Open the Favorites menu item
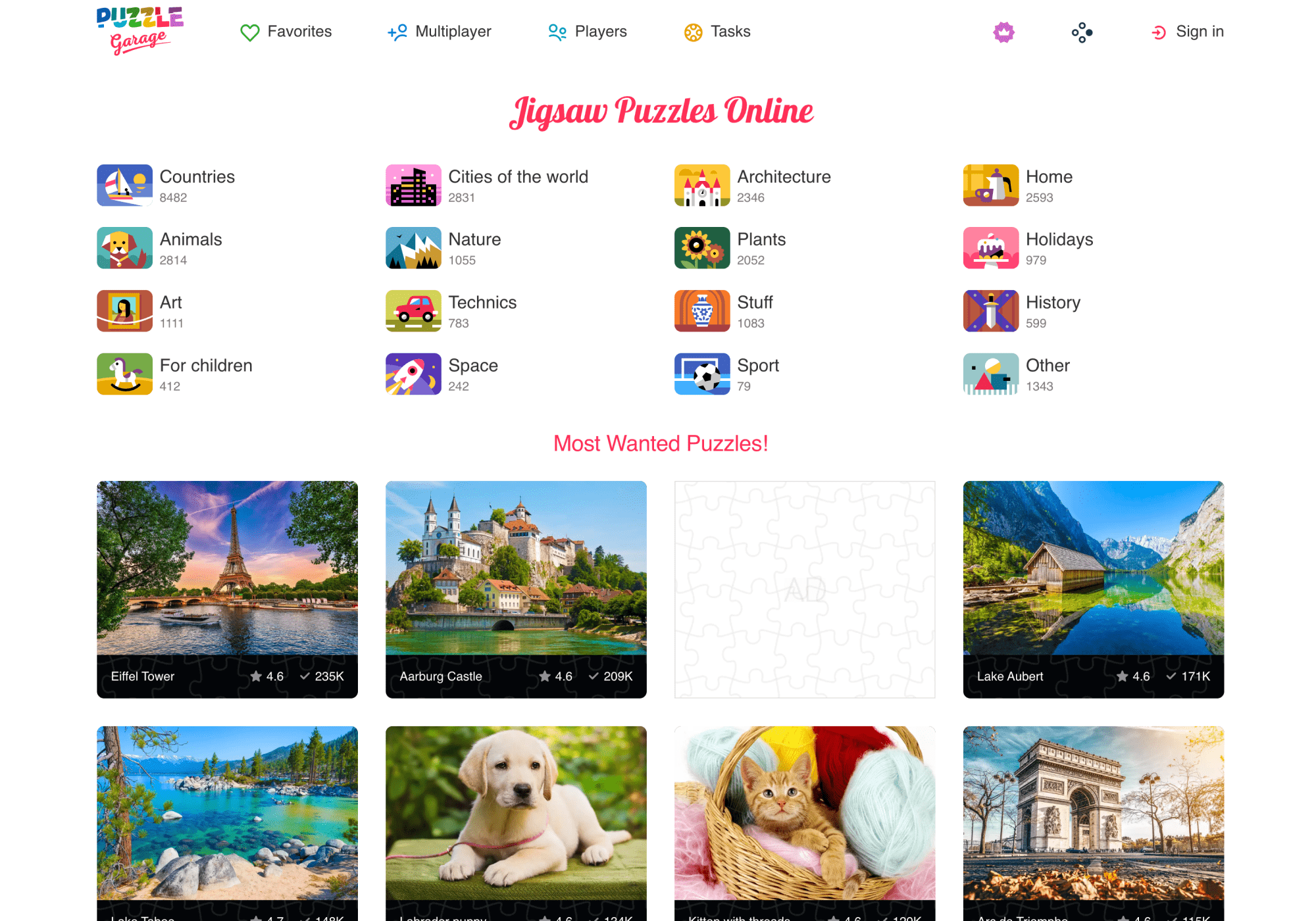Image resolution: width=1316 pixels, height=921 pixels. pyautogui.click(x=286, y=32)
